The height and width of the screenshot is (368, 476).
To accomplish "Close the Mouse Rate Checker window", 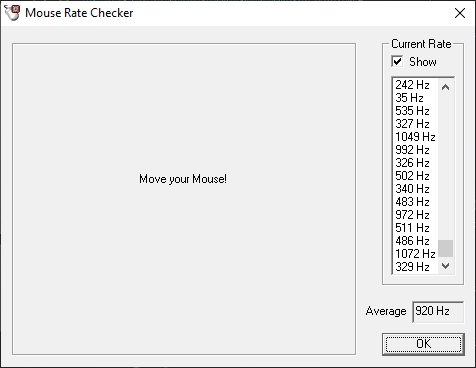I will point(460,13).
